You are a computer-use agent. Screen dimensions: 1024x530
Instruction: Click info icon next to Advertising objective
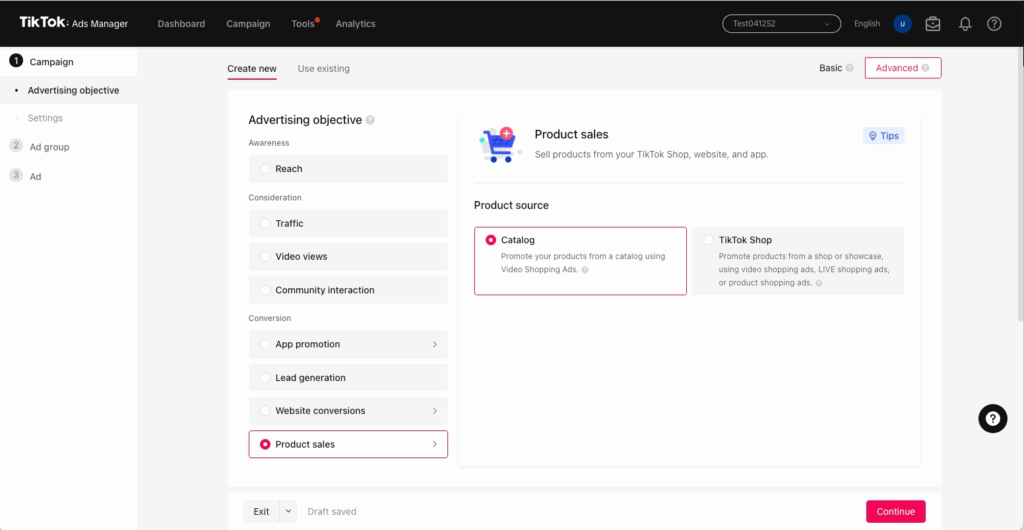tap(370, 120)
